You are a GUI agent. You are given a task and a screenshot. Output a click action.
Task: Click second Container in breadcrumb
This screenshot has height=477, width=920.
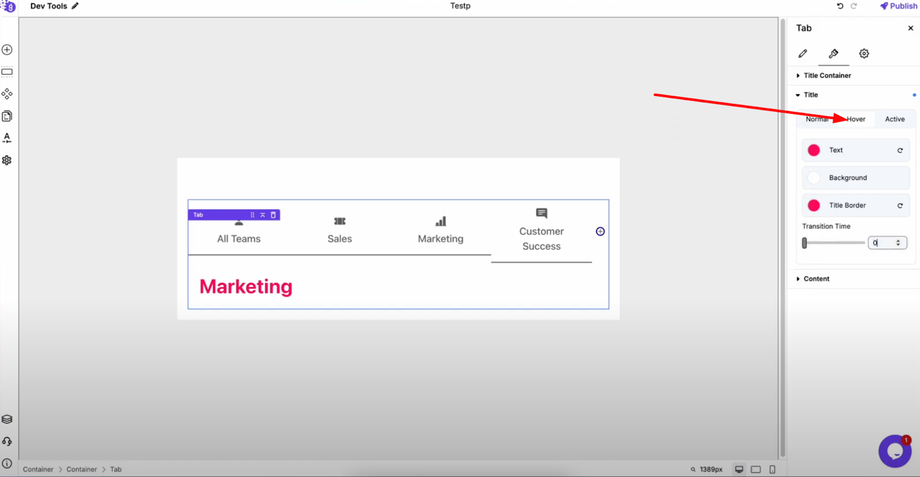[82, 469]
